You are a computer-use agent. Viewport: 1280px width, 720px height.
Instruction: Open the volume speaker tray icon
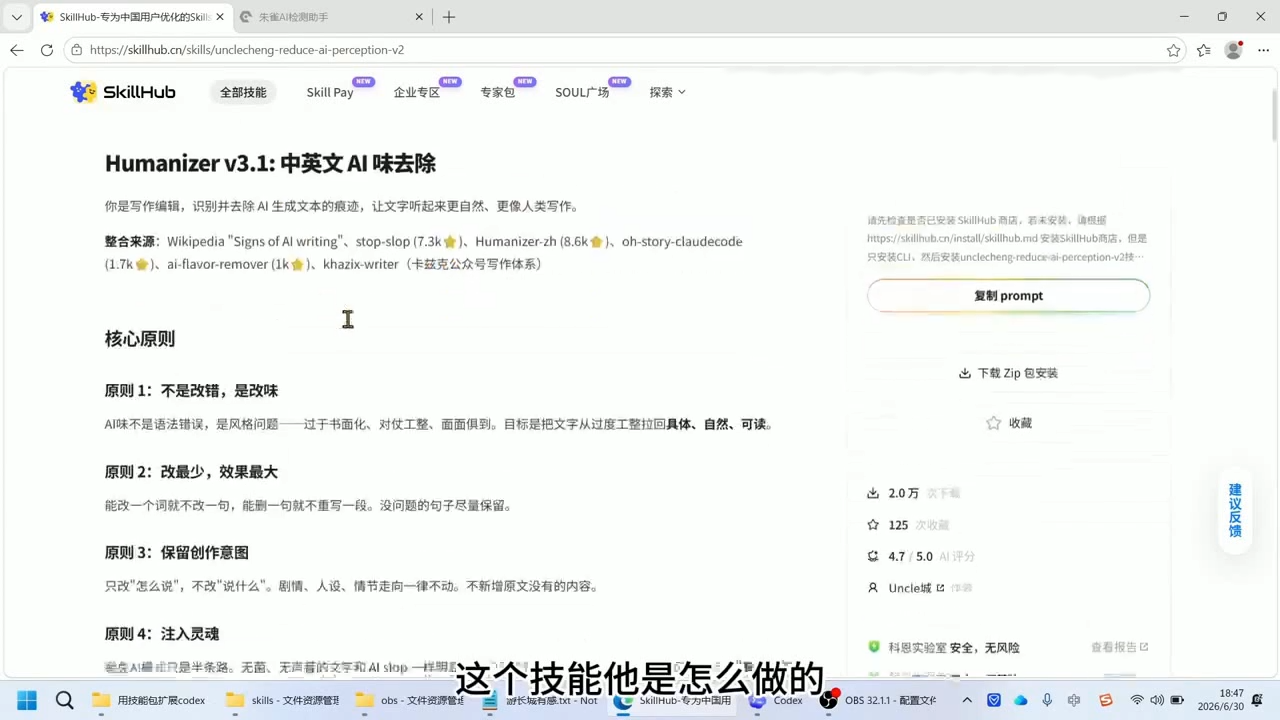[1157, 700]
